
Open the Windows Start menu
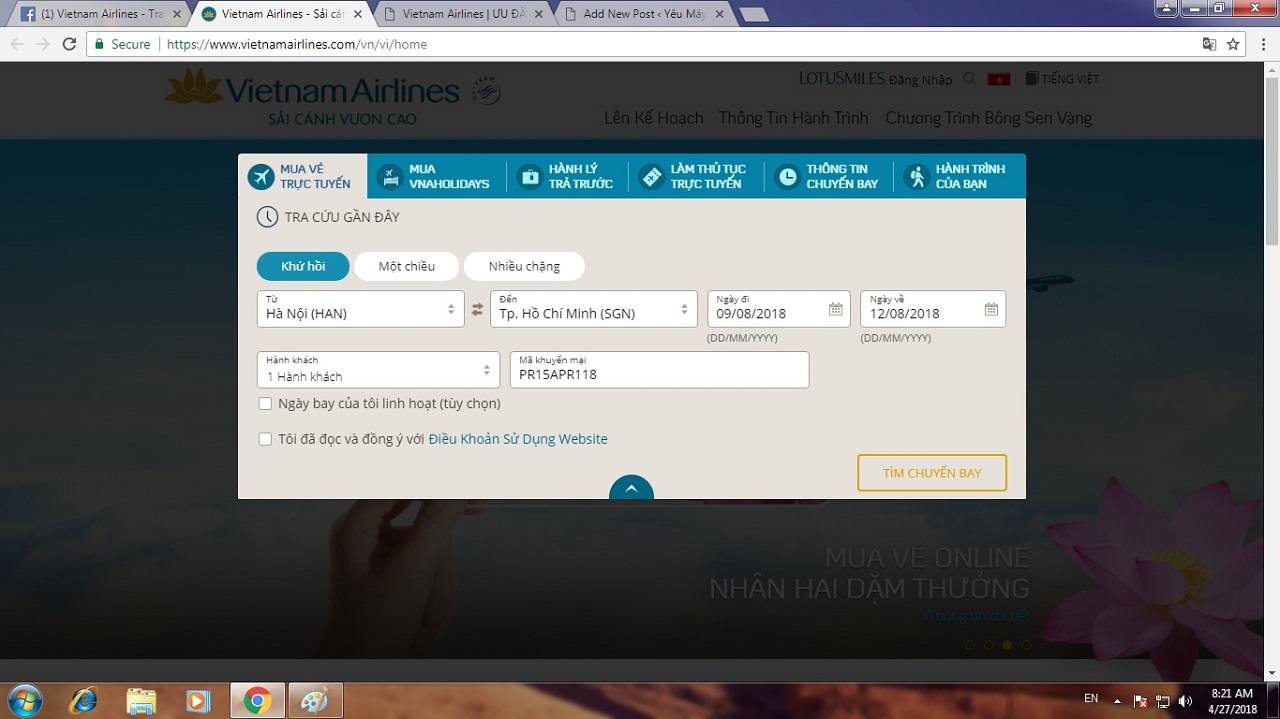click(x=24, y=700)
